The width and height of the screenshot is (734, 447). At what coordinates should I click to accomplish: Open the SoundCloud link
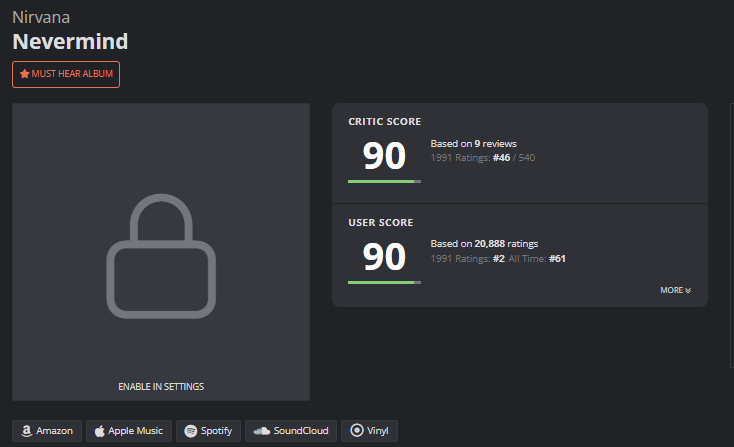click(x=291, y=431)
